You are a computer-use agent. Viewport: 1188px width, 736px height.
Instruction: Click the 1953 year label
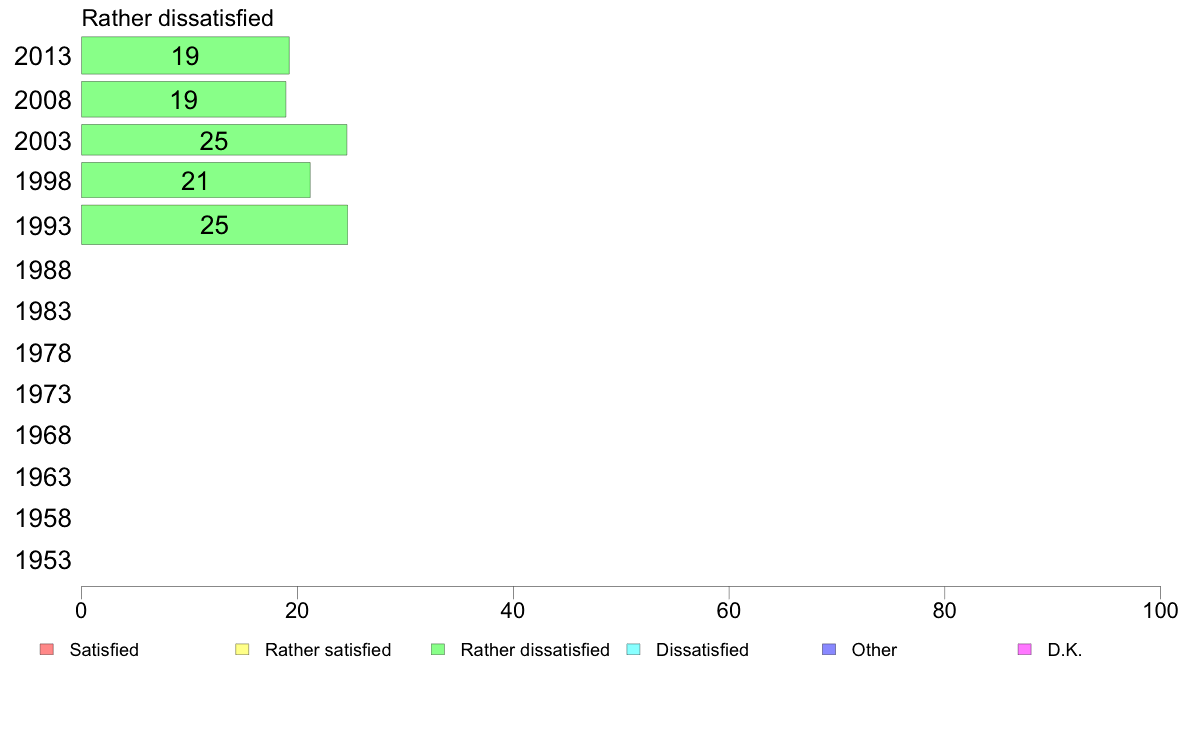tap(43, 560)
